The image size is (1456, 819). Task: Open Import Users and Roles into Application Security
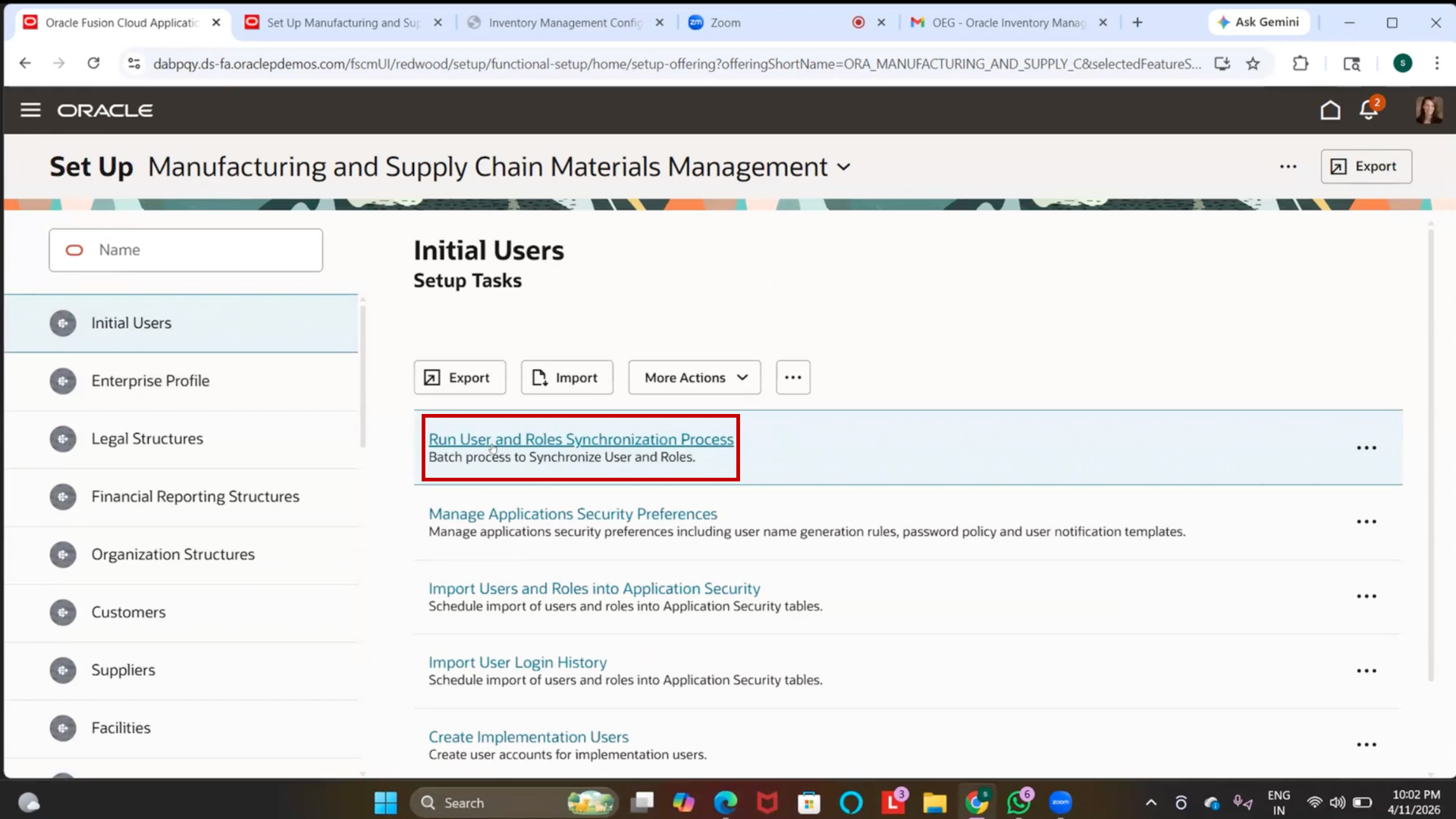pos(594,588)
